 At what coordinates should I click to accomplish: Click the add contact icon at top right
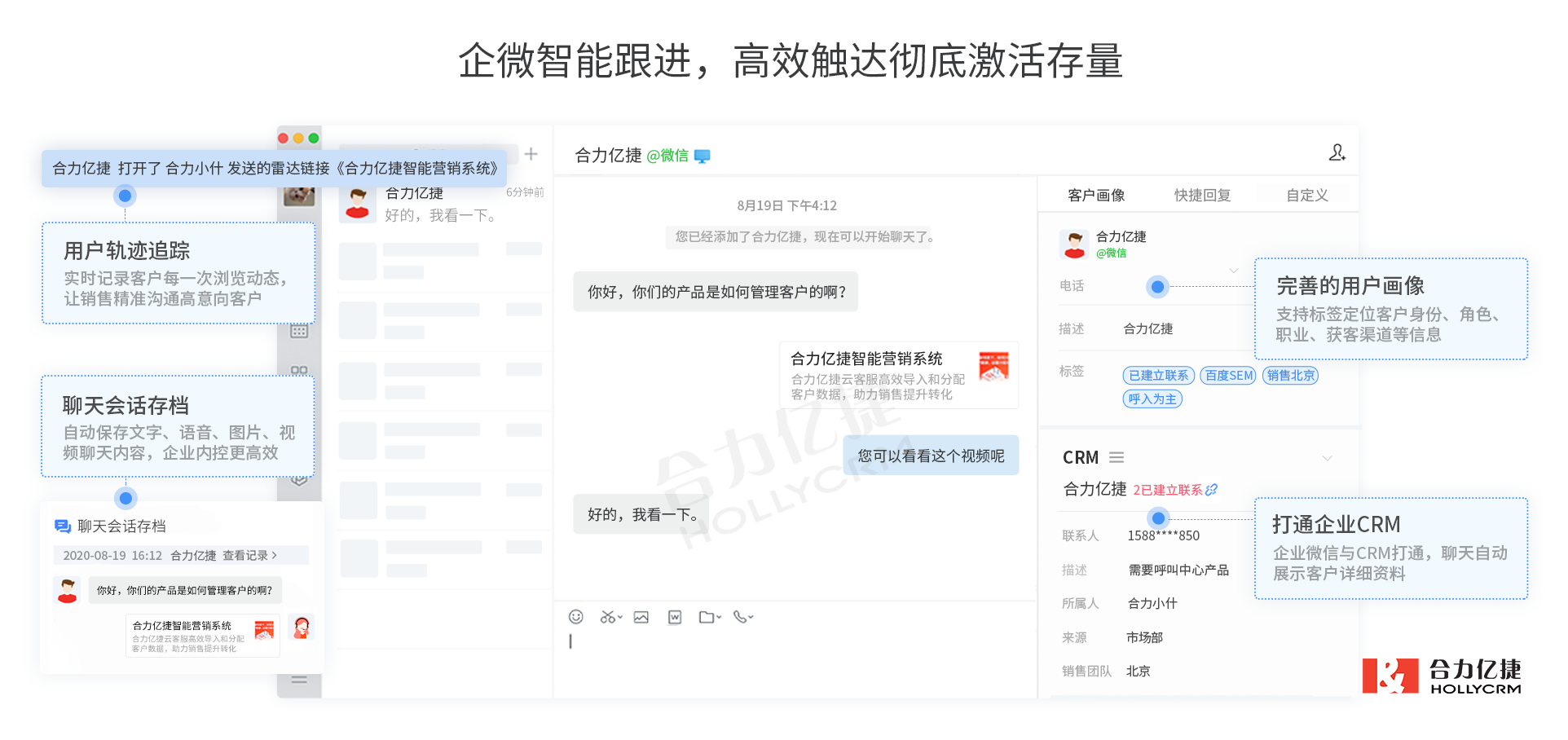pyautogui.click(x=1337, y=152)
